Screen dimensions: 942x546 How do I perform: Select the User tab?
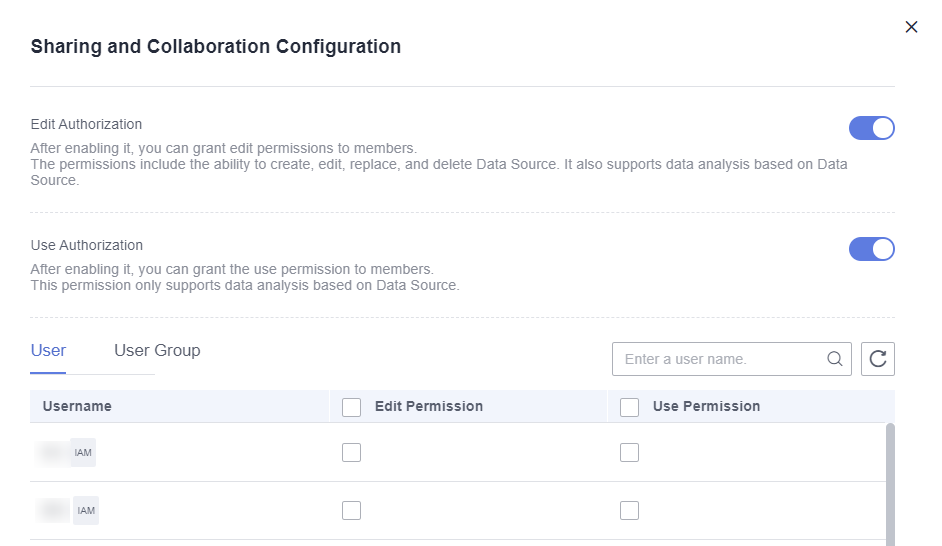(x=48, y=350)
